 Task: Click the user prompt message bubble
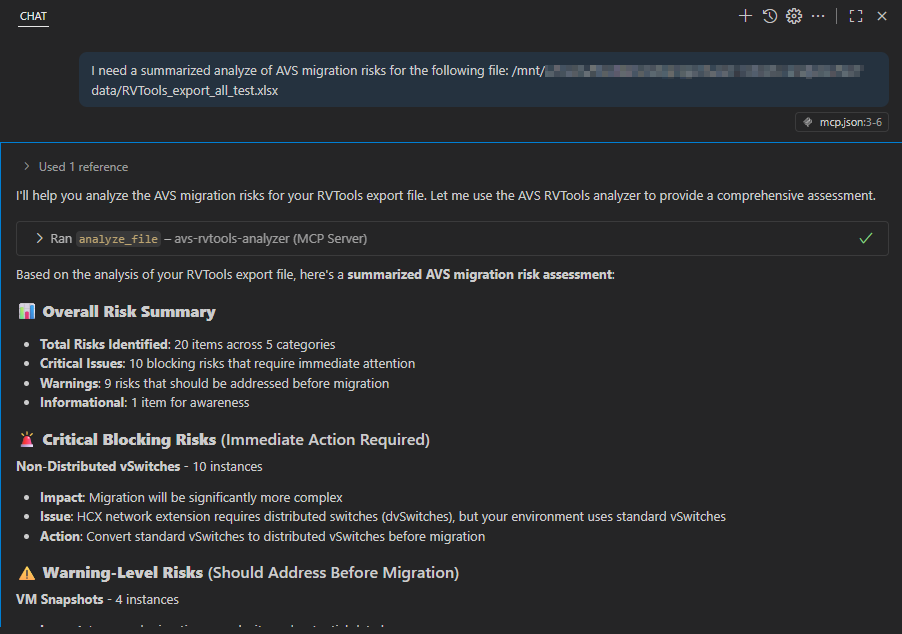pos(484,80)
